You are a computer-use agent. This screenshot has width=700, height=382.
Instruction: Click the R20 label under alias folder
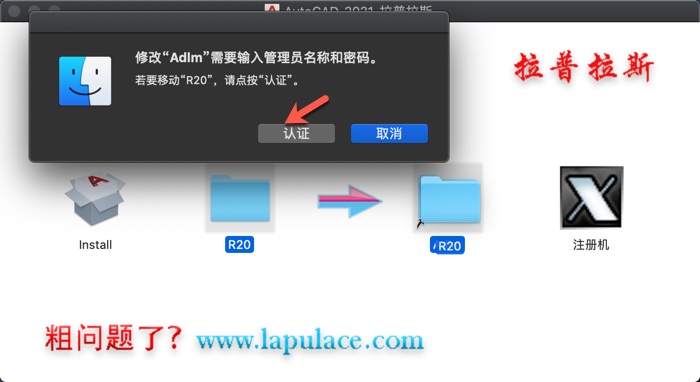[x=447, y=246]
